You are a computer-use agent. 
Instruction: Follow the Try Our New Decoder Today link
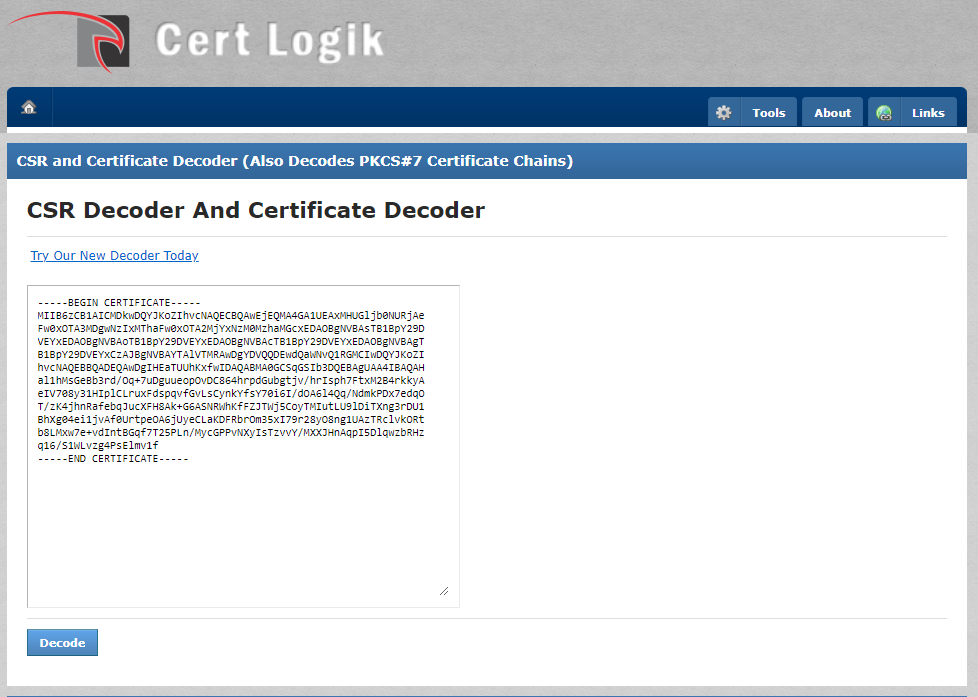click(114, 256)
